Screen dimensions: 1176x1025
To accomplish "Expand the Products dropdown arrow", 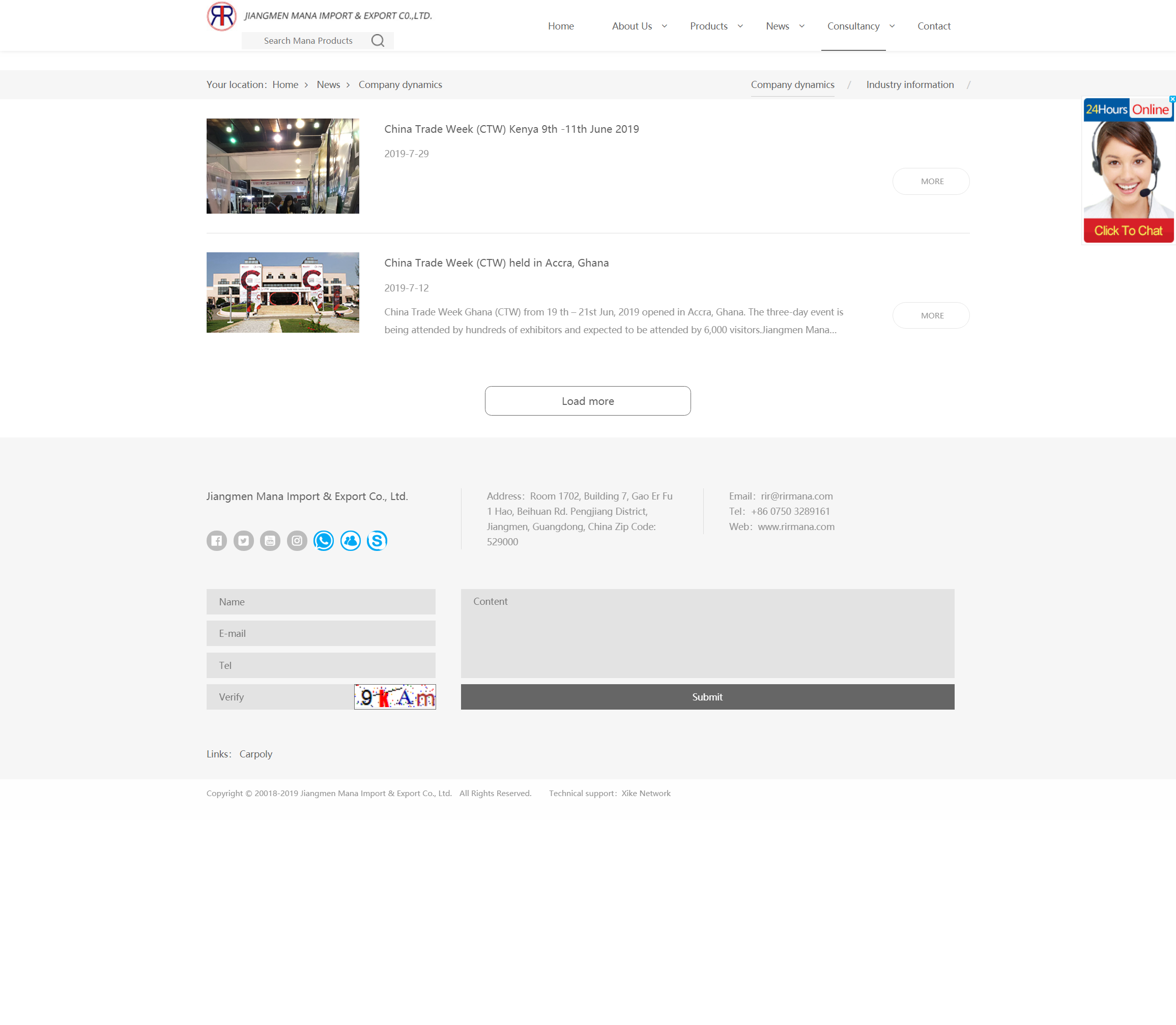I will point(740,26).
